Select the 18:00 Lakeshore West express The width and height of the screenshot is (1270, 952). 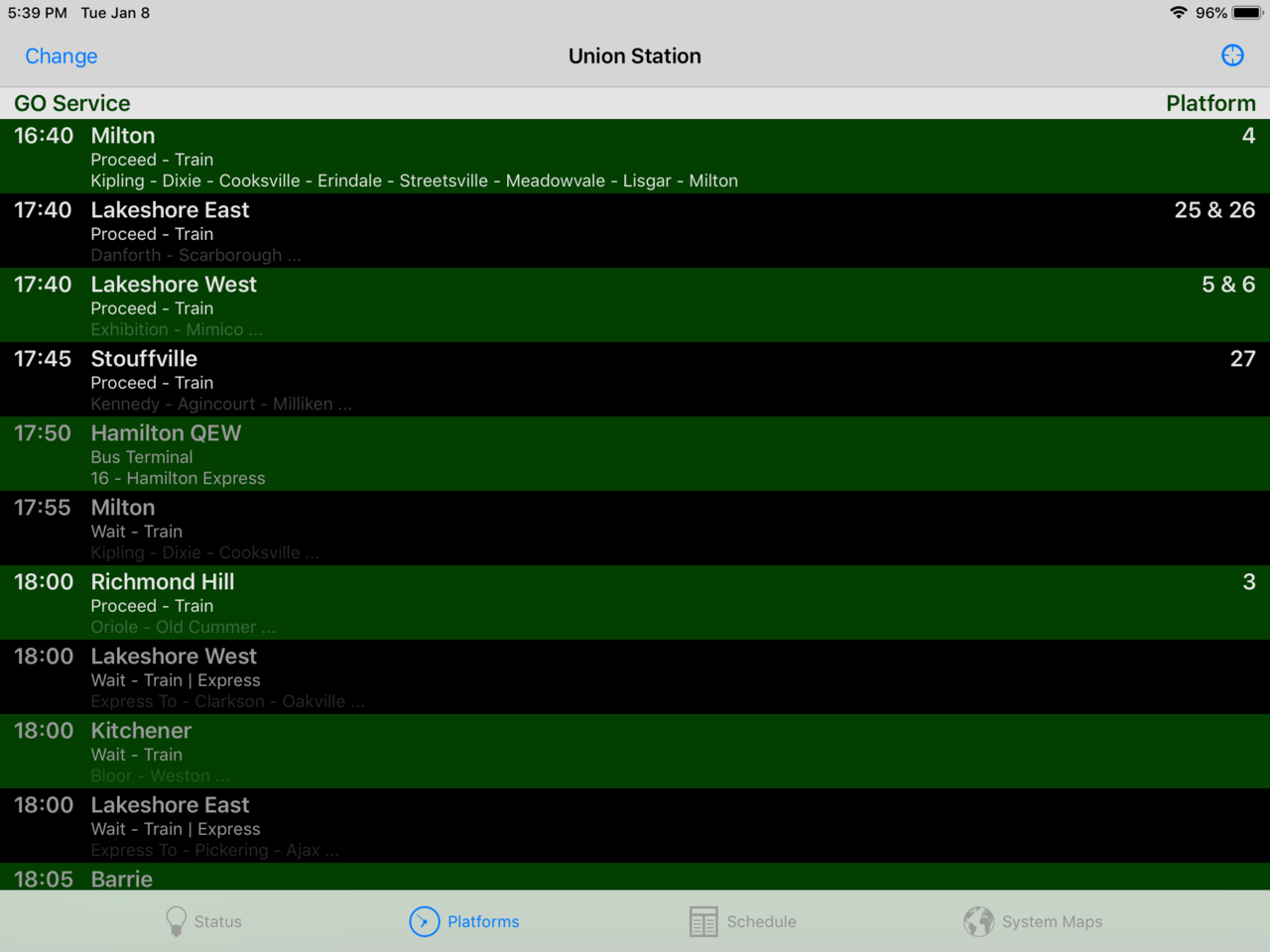[635, 677]
